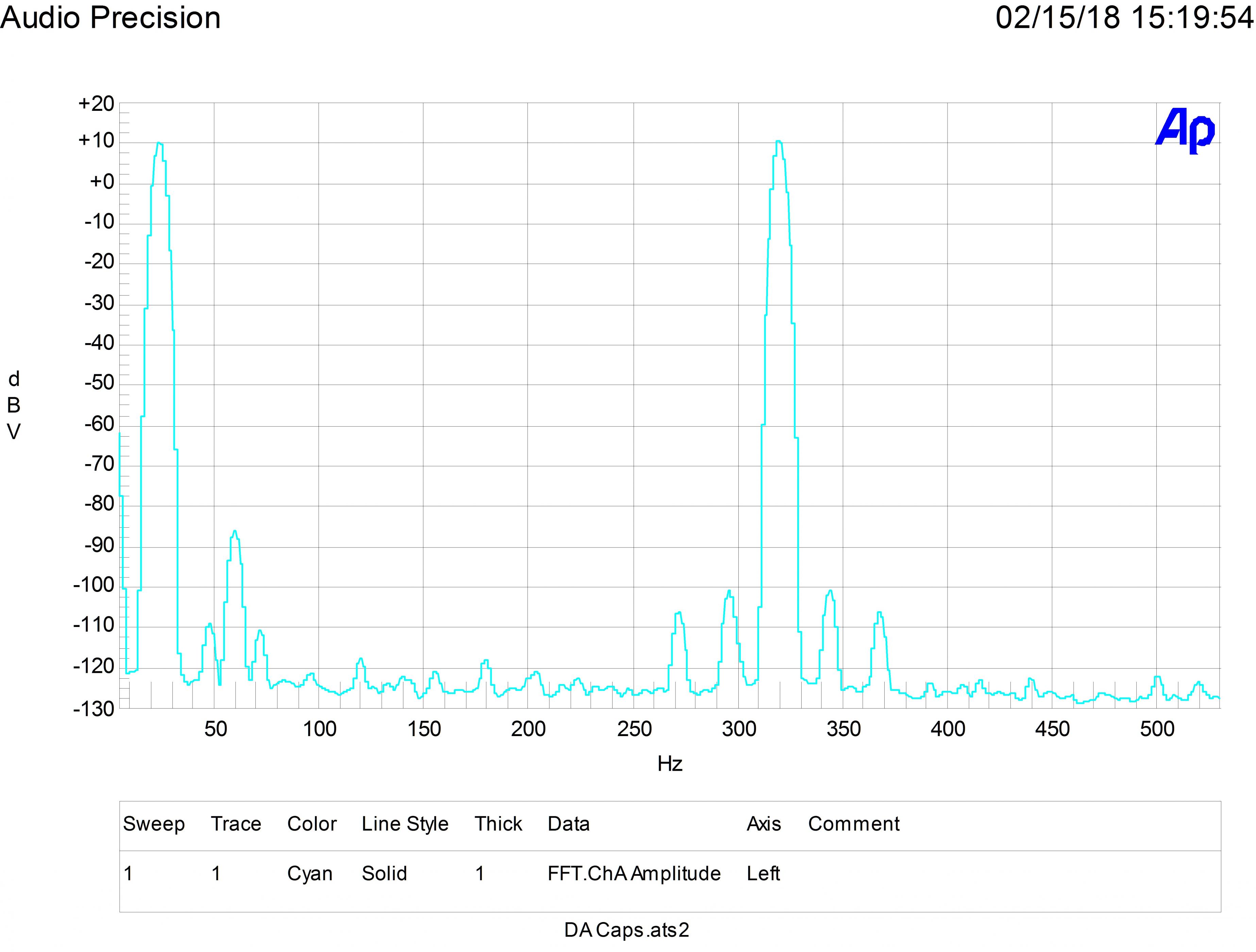Click the '+0' y-axis value

[102, 182]
